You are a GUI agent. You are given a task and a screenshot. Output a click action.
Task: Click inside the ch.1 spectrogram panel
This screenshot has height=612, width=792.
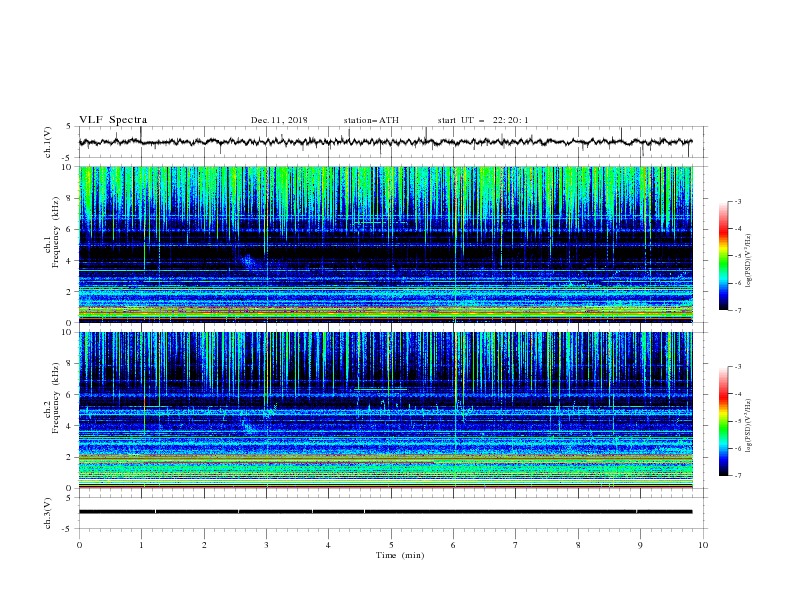coord(385,244)
